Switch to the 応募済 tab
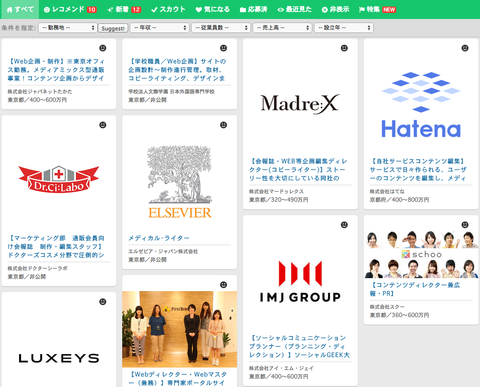The height and width of the screenshot is (387, 480). (x=253, y=9)
